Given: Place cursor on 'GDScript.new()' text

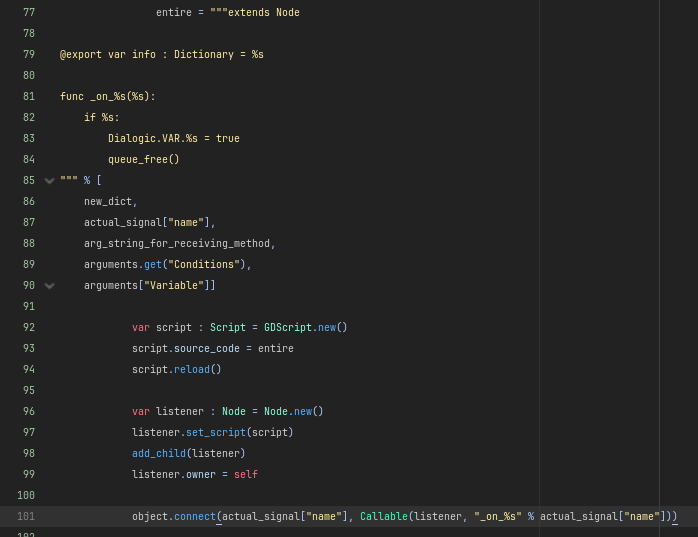Looking at the screenshot, I should (305, 327).
